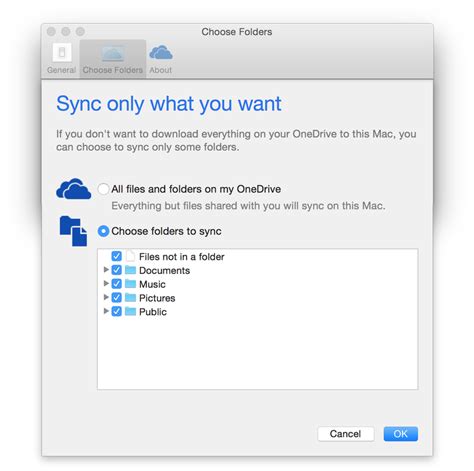
Task: Expand the Documents folder tree
Action: (106, 269)
